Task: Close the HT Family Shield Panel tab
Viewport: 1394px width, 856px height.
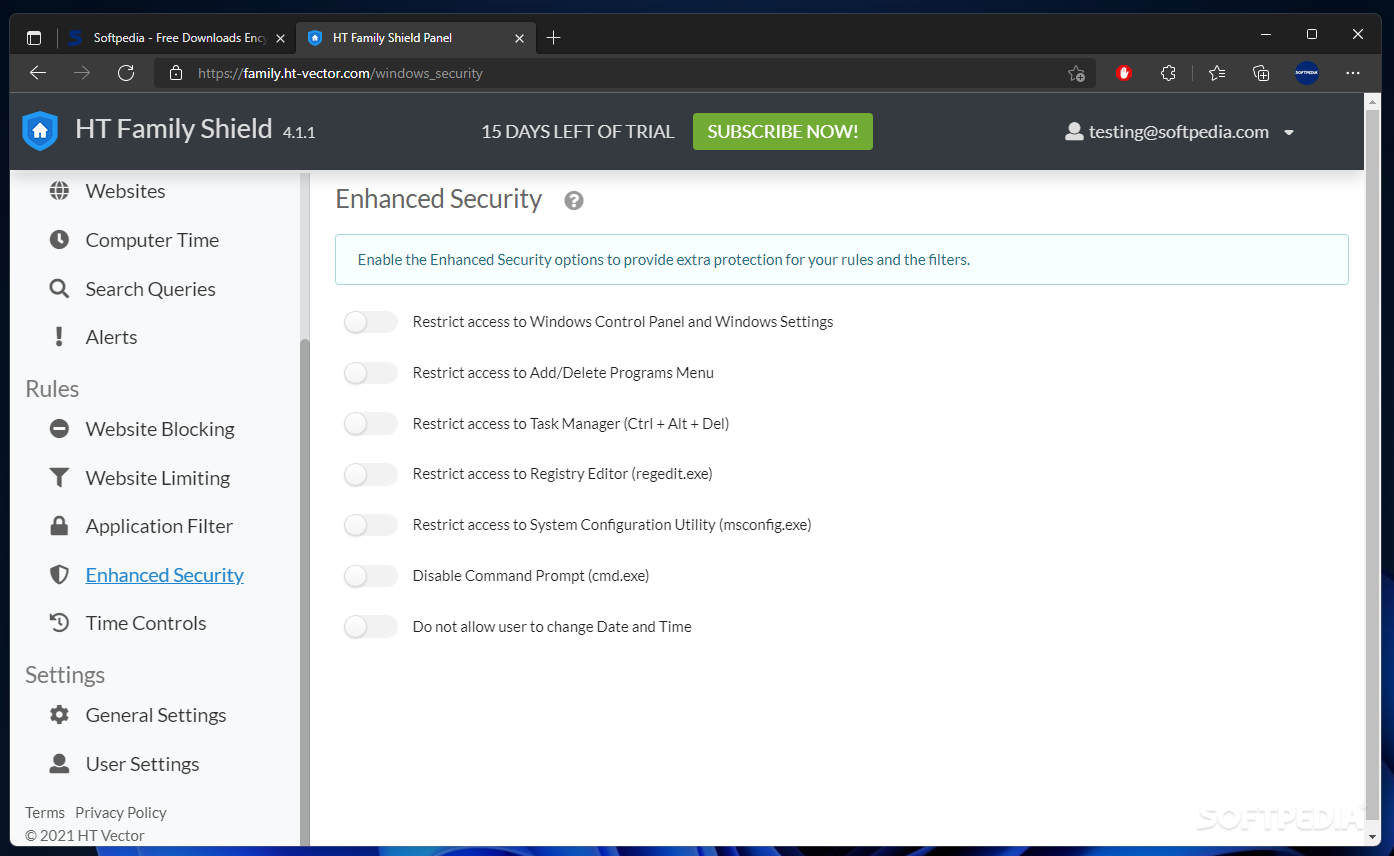Action: coord(519,38)
